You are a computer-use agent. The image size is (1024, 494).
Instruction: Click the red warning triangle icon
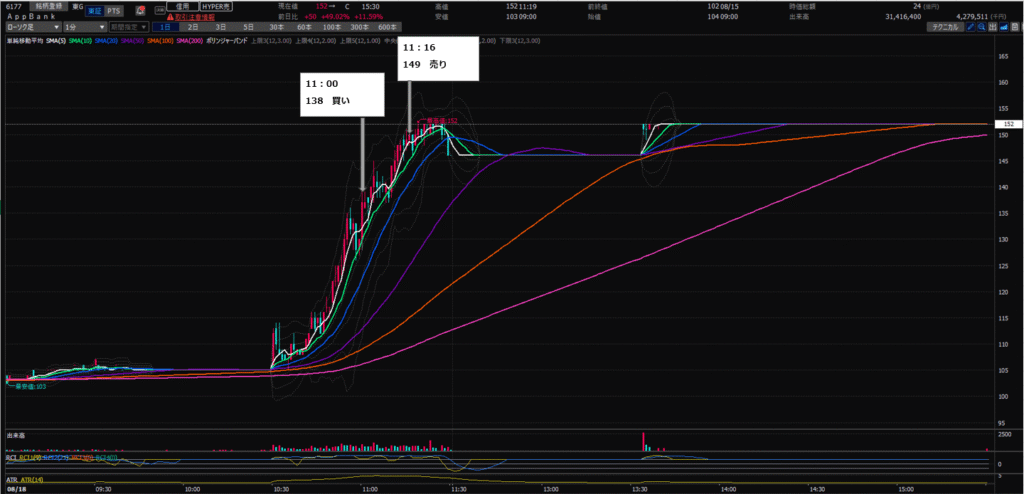[x=170, y=17]
